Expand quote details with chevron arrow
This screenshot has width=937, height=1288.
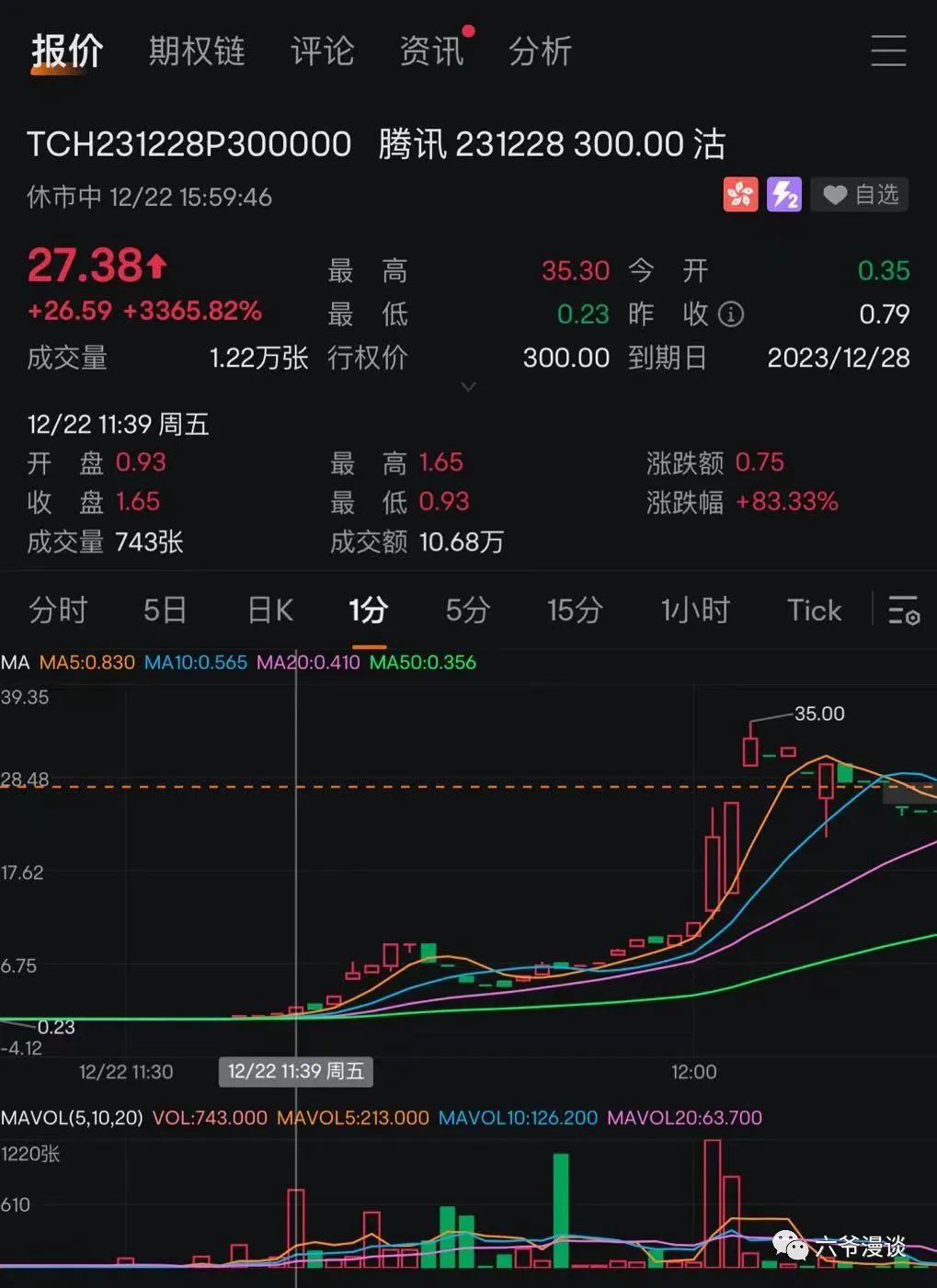click(468, 387)
